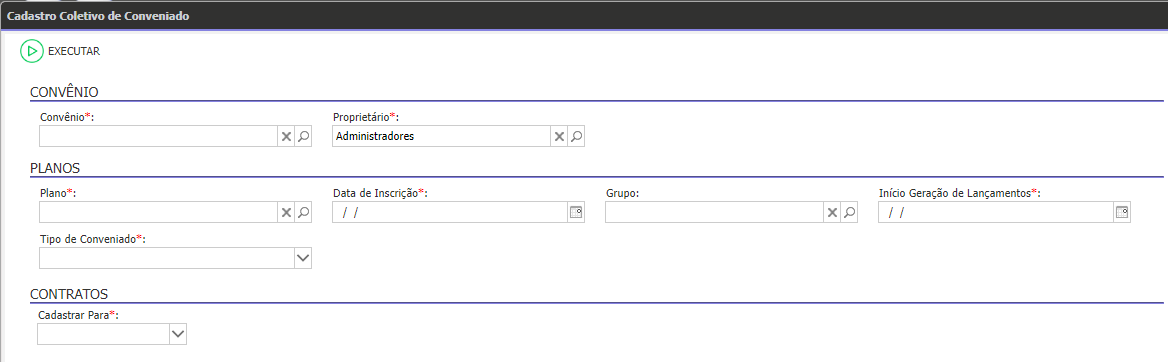Focus the Convênio text field
Viewport: 1168px width, 362px height.
click(x=159, y=136)
